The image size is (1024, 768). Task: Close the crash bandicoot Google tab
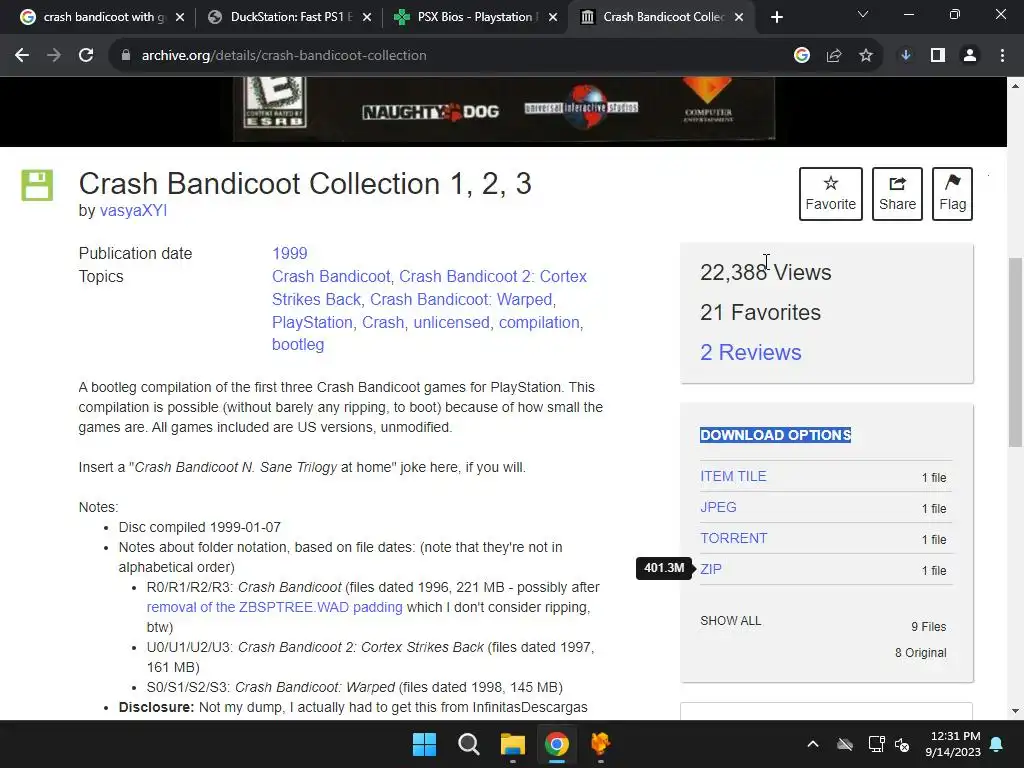pyautogui.click(x=180, y=17)
